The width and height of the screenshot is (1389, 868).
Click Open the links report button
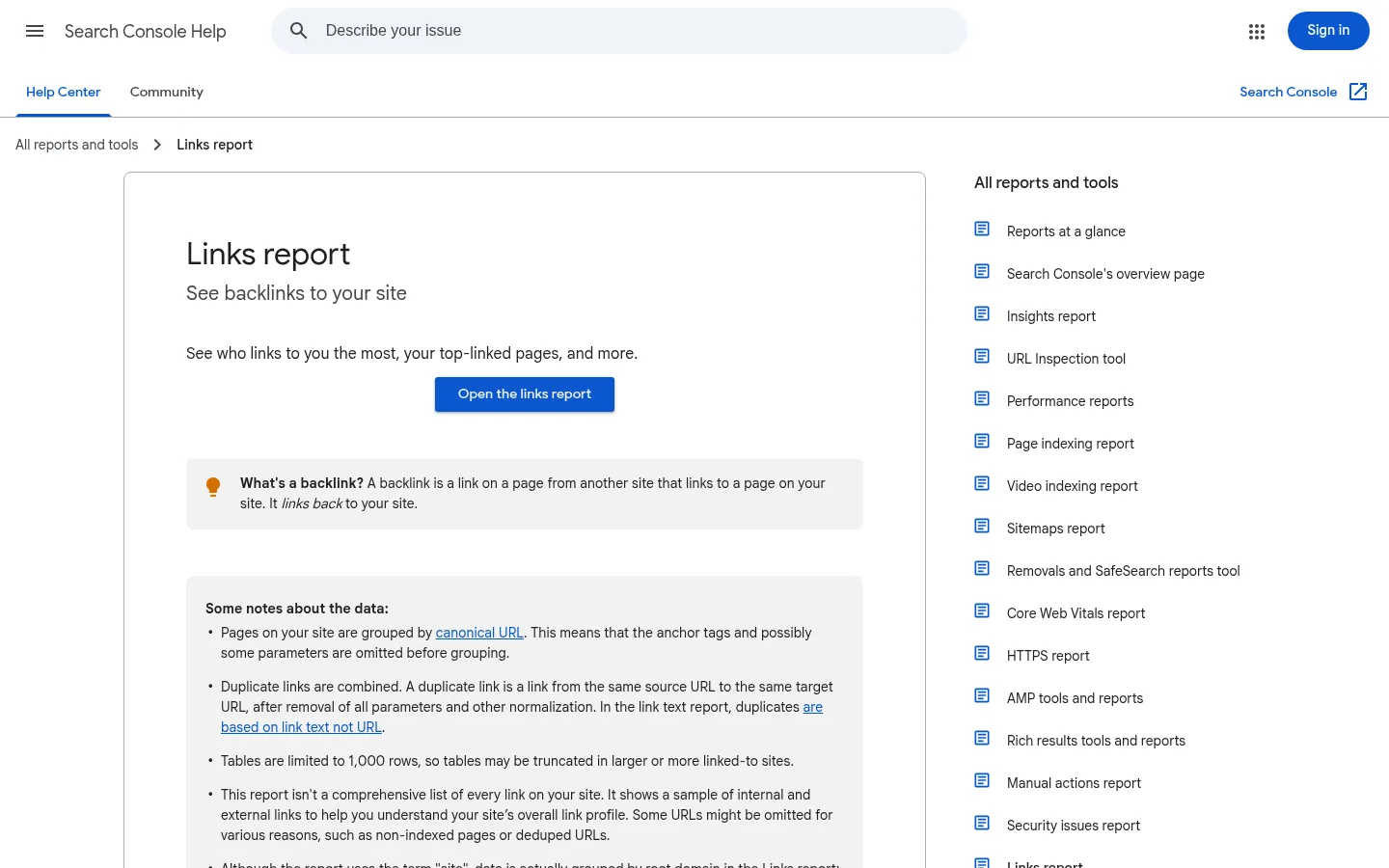point(525,394)
